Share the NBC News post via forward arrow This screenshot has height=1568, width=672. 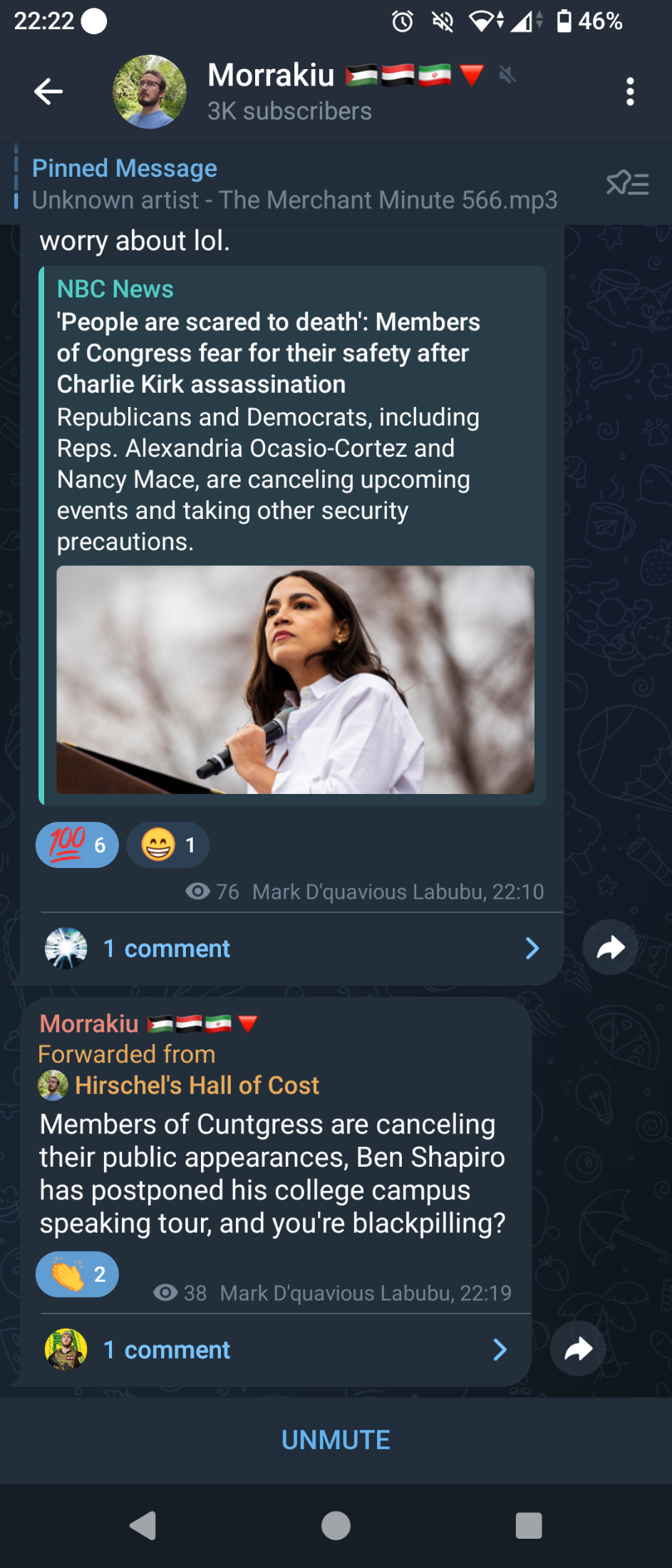pos(610,948)
